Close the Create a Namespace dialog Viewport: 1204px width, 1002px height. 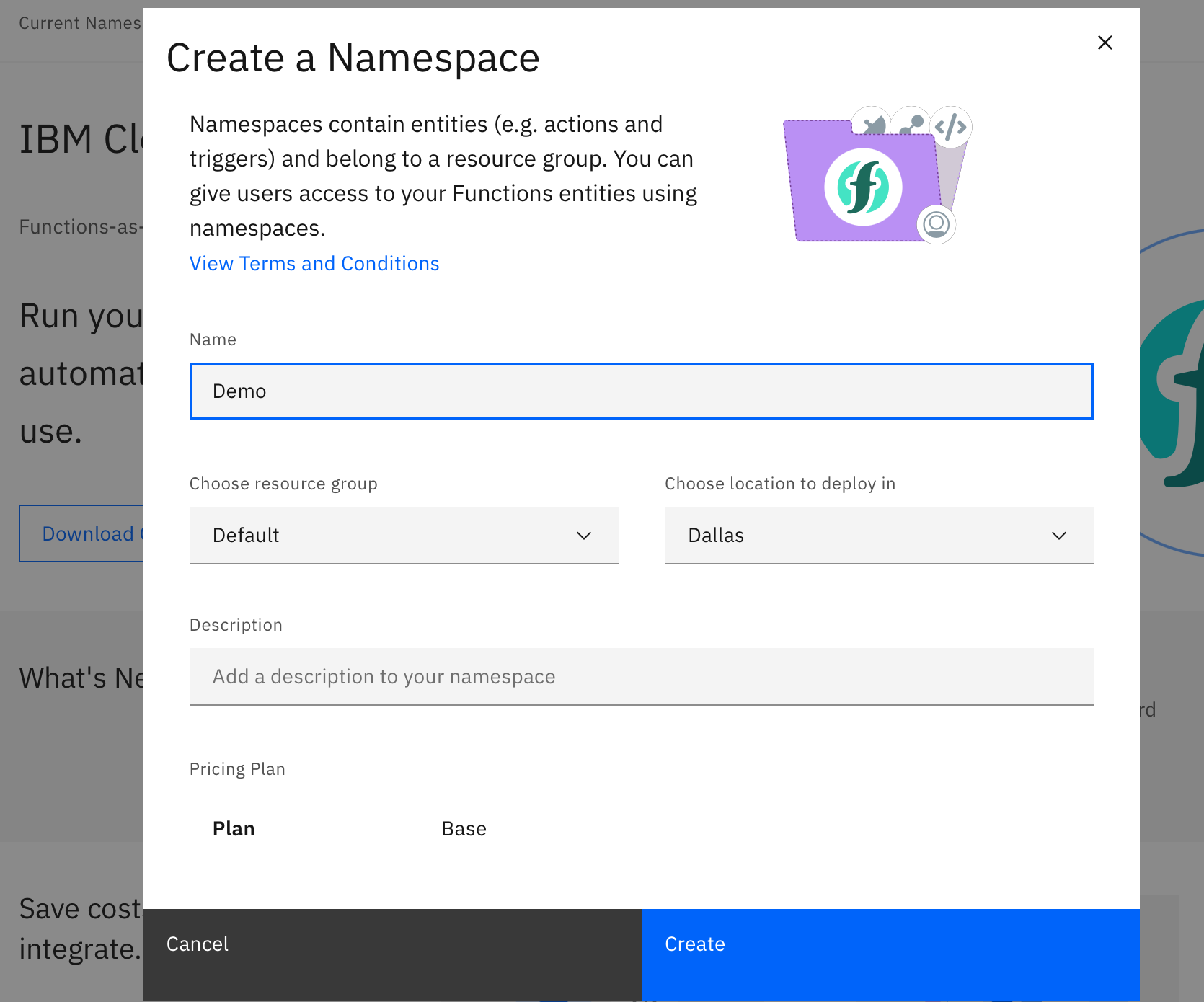tap(1105, 43)
